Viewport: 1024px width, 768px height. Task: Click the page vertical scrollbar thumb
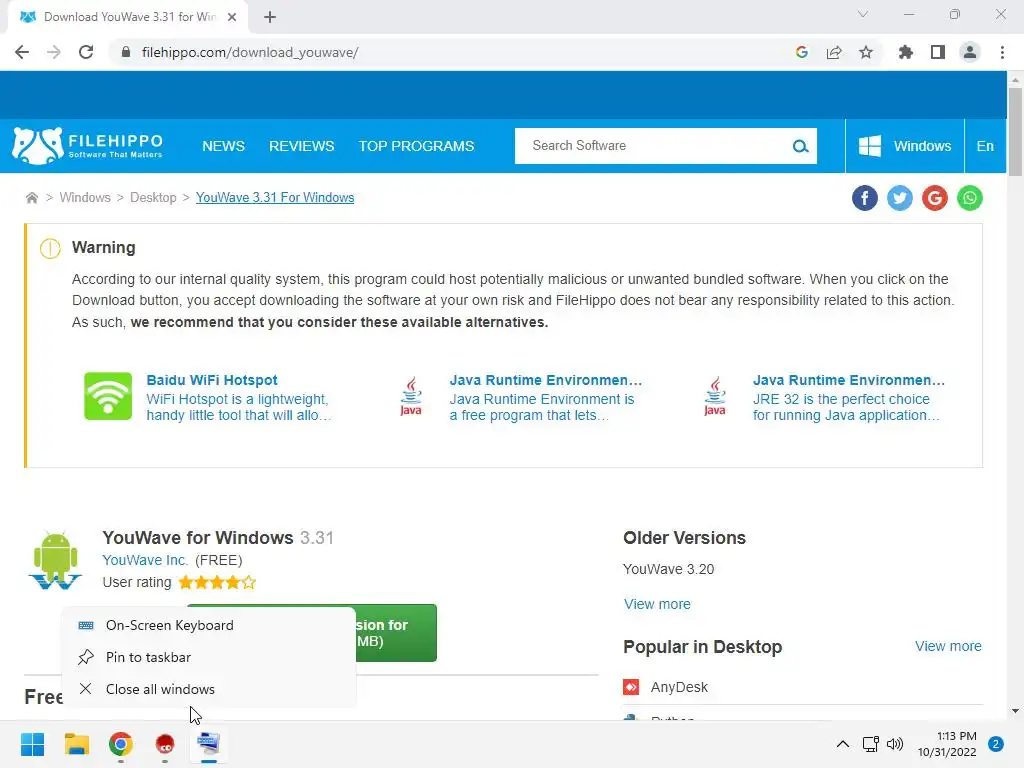tap(1015, 132)
